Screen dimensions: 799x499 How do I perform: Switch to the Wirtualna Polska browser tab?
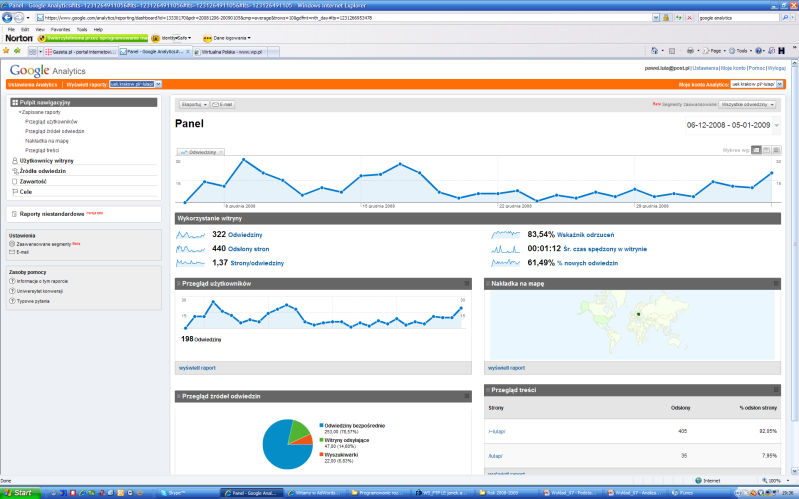click(230, 52)
